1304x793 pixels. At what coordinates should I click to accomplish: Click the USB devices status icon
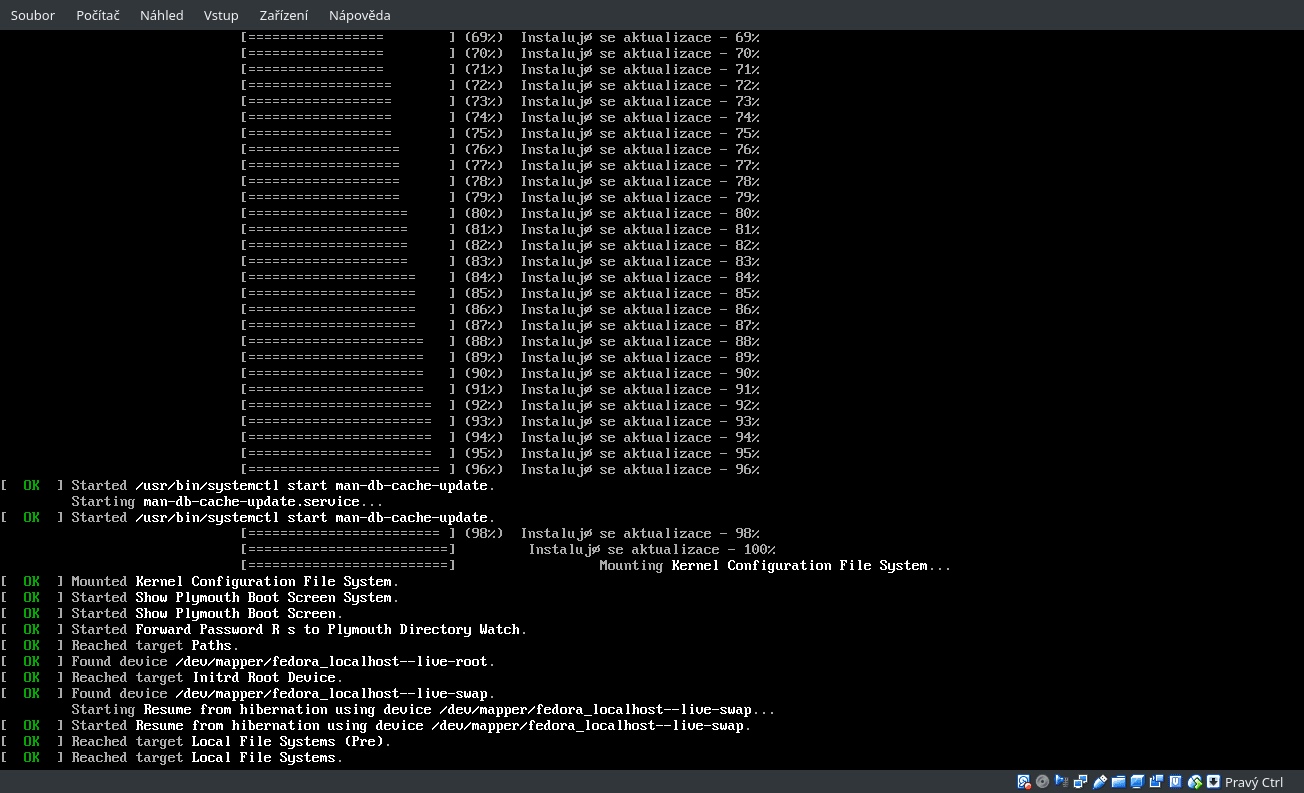point(1100,781)
